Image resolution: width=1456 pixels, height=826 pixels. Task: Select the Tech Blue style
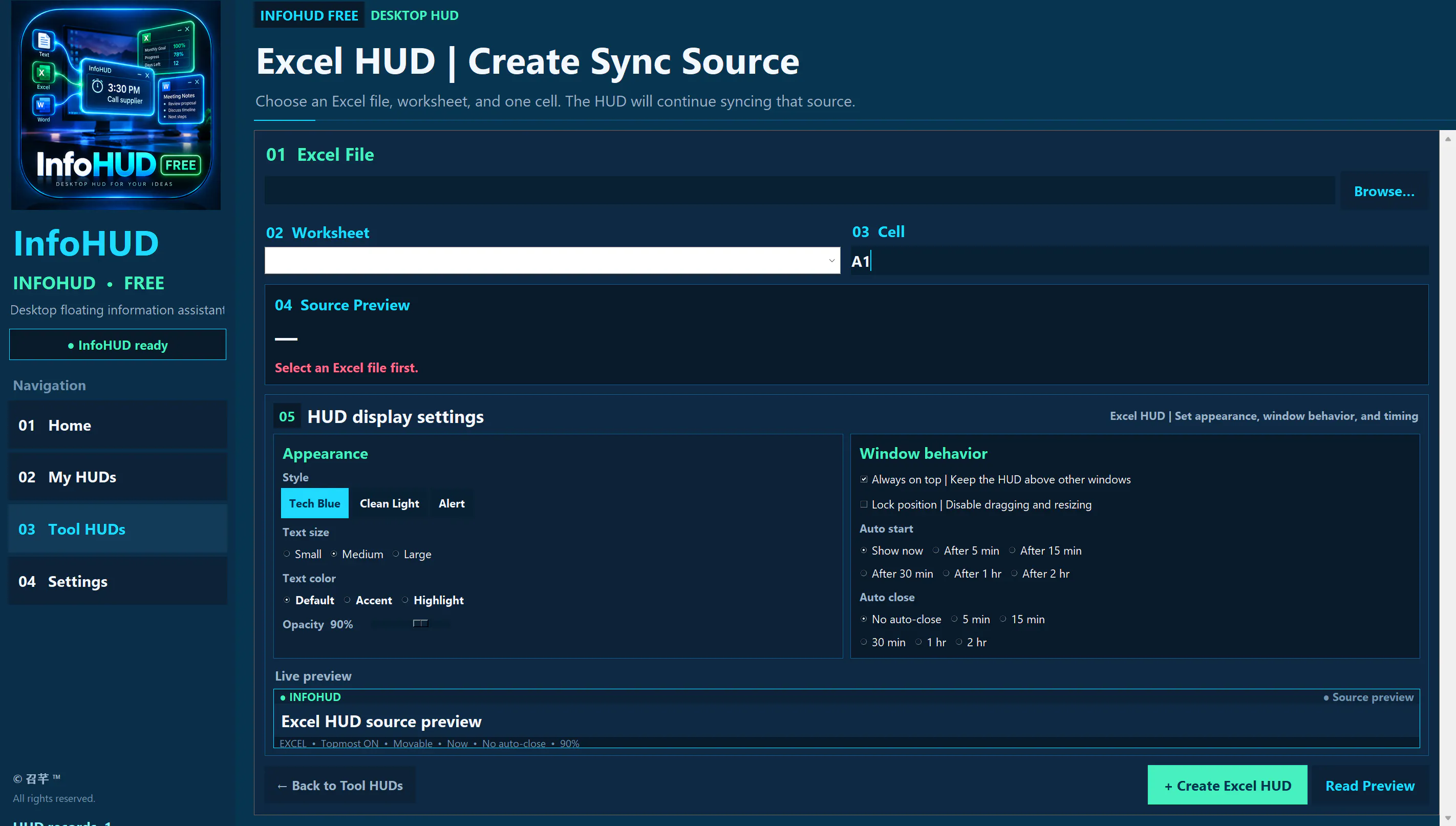tap(315, 503)
